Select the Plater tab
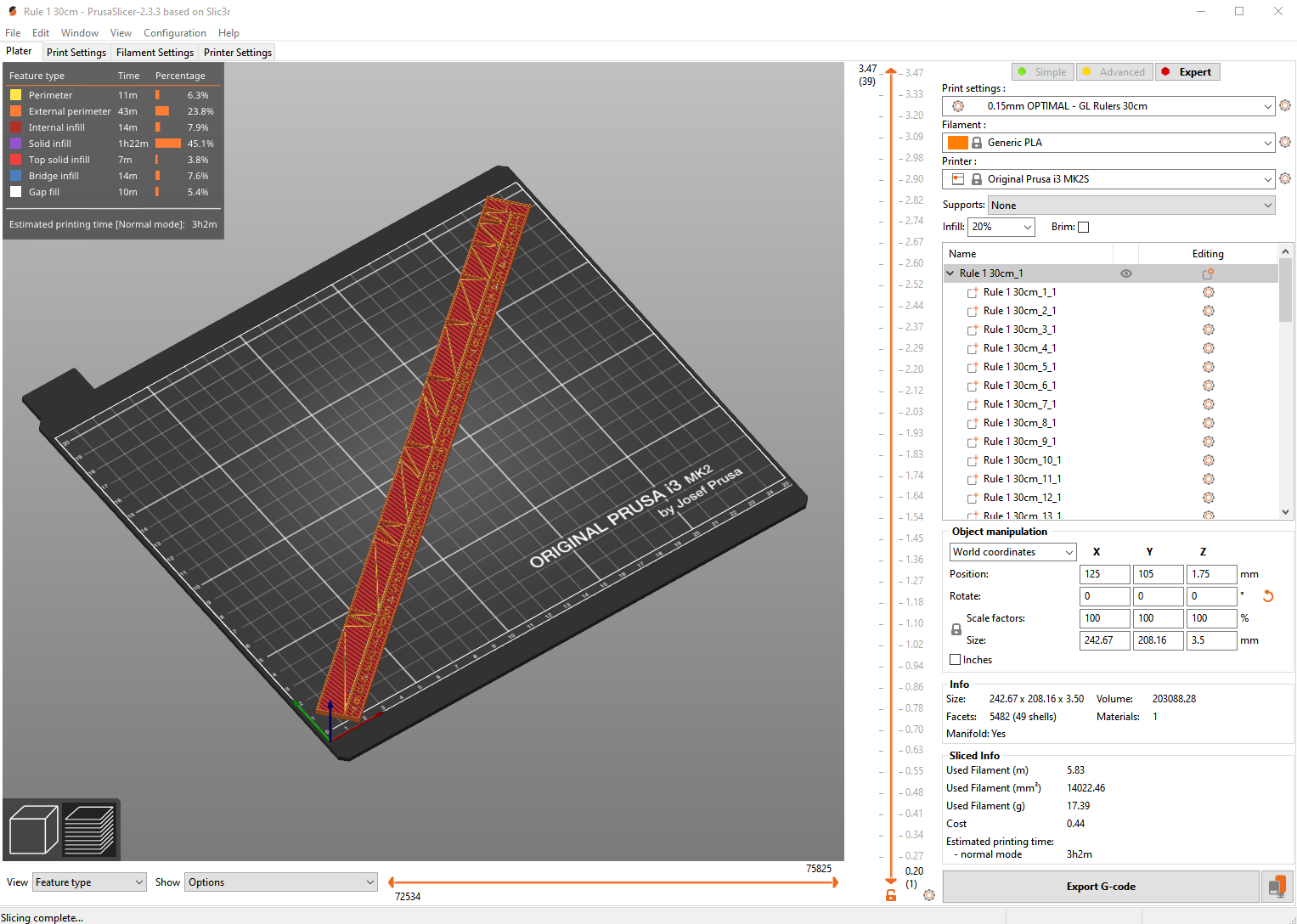 click(20, 51)
